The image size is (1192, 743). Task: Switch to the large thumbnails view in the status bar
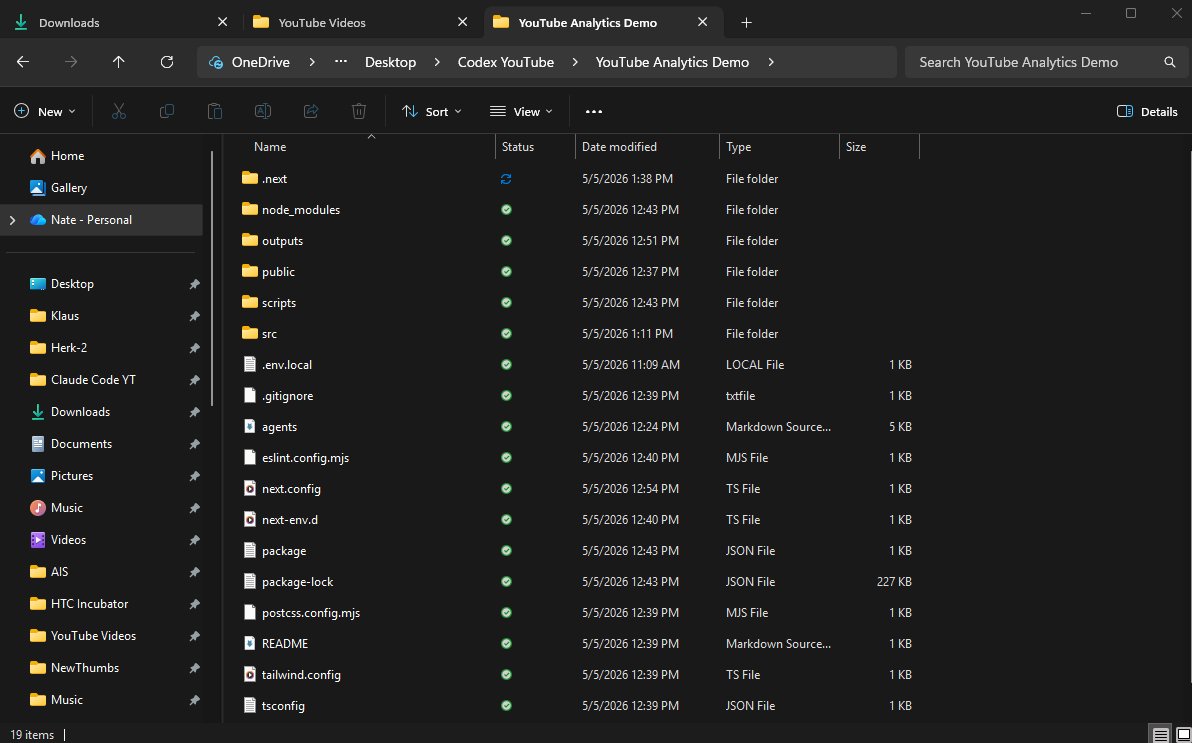[1182, 735]
